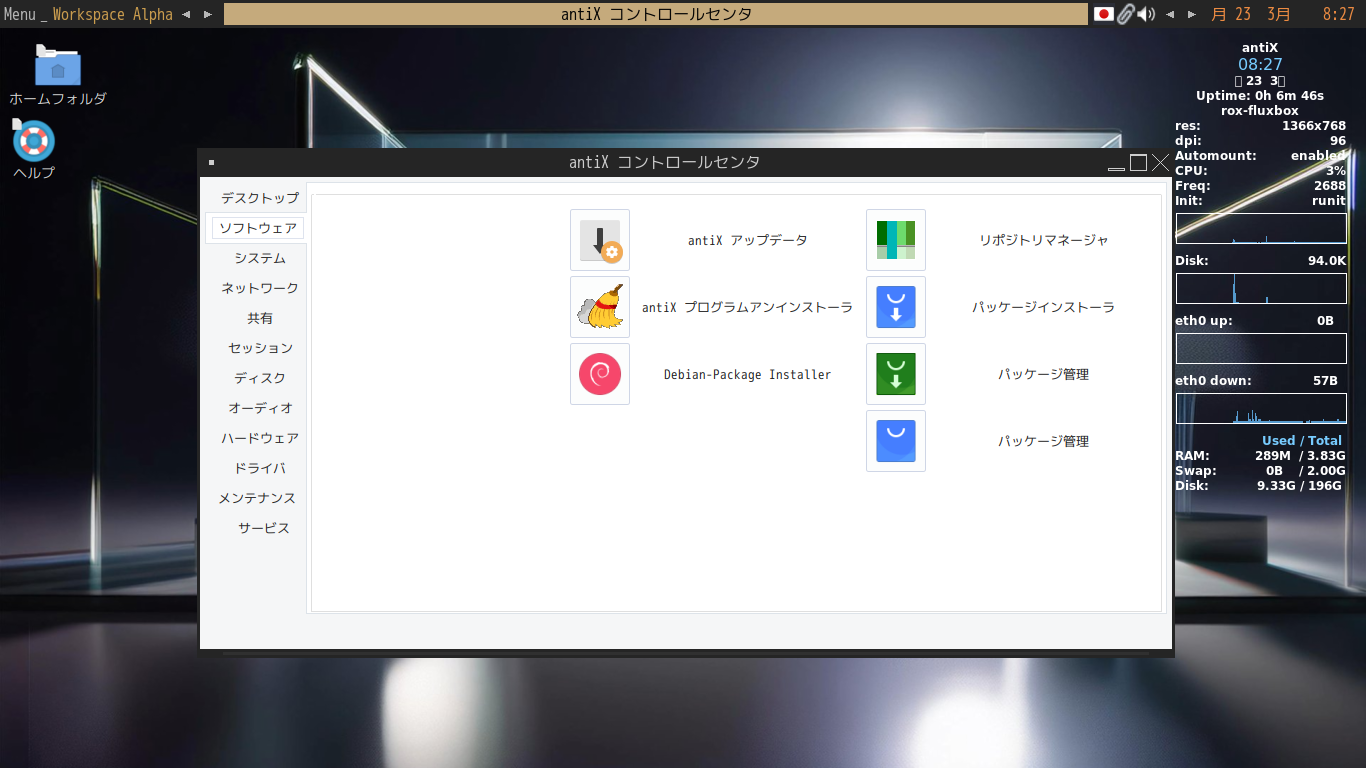Open the blue パッケージインストーラ icon

(895, 307)
